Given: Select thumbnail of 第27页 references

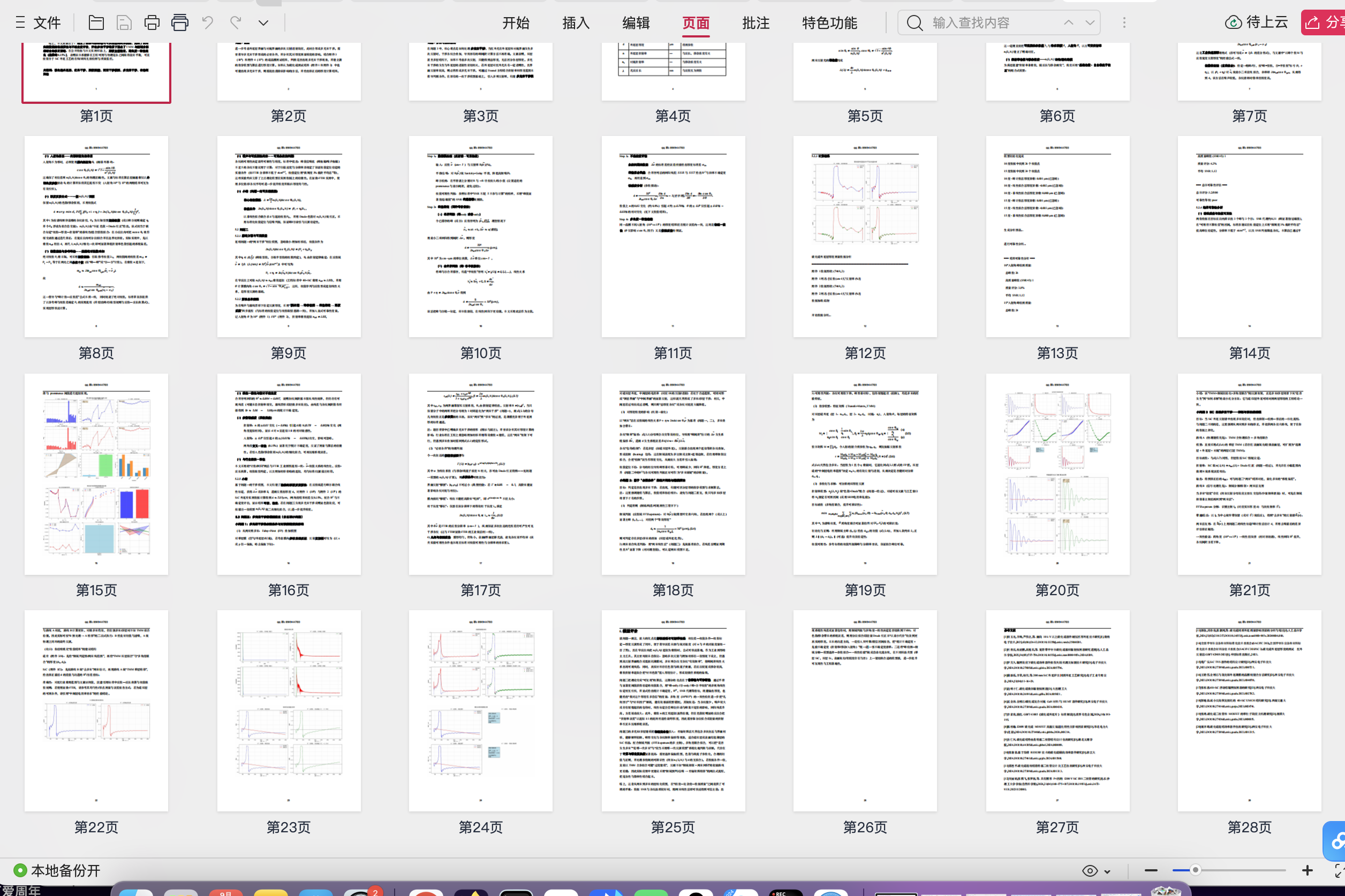Looking at the screenshot, I should point(1057,710).
